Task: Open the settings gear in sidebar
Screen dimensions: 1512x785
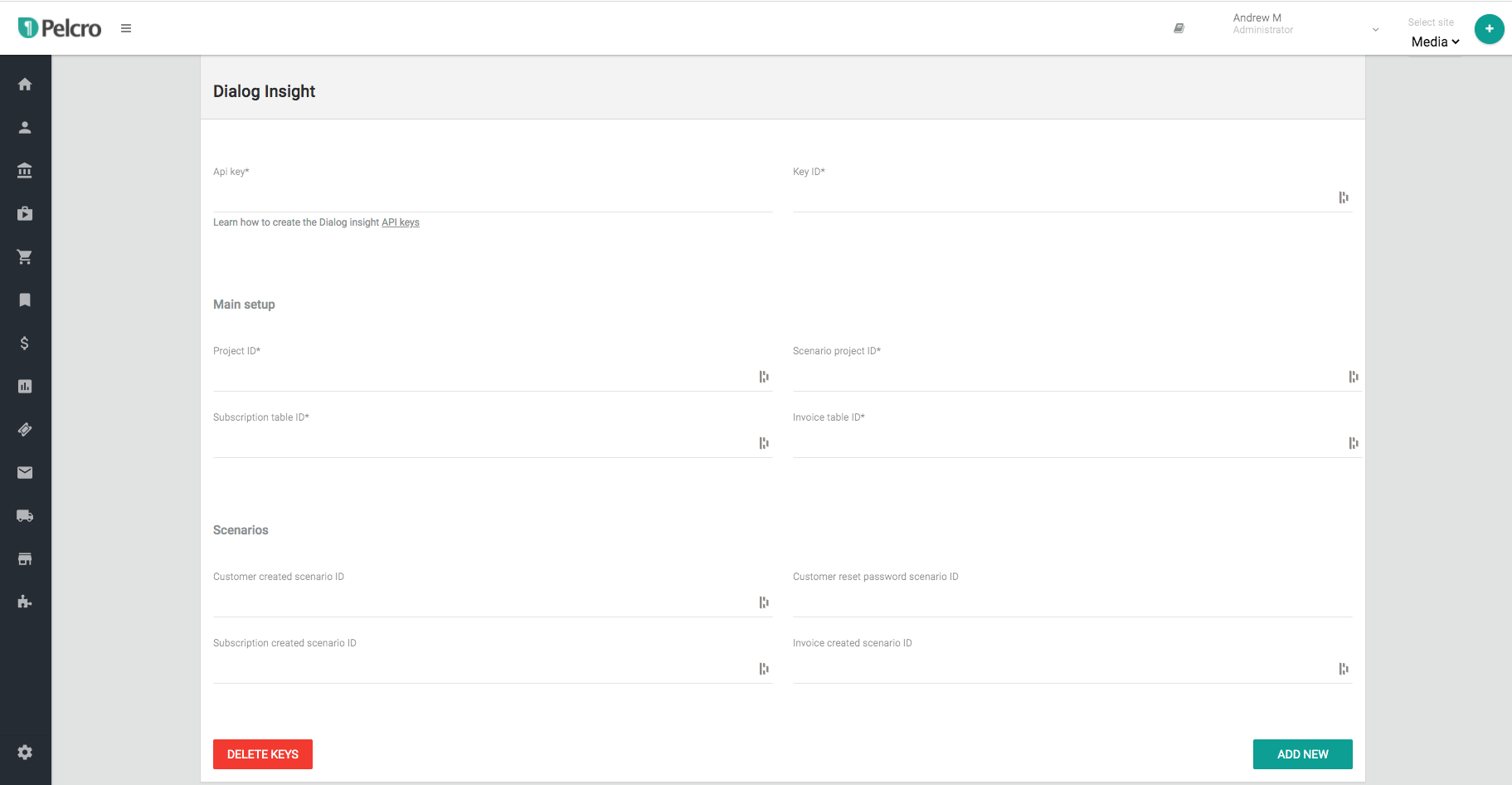Action: click(25, 752)
